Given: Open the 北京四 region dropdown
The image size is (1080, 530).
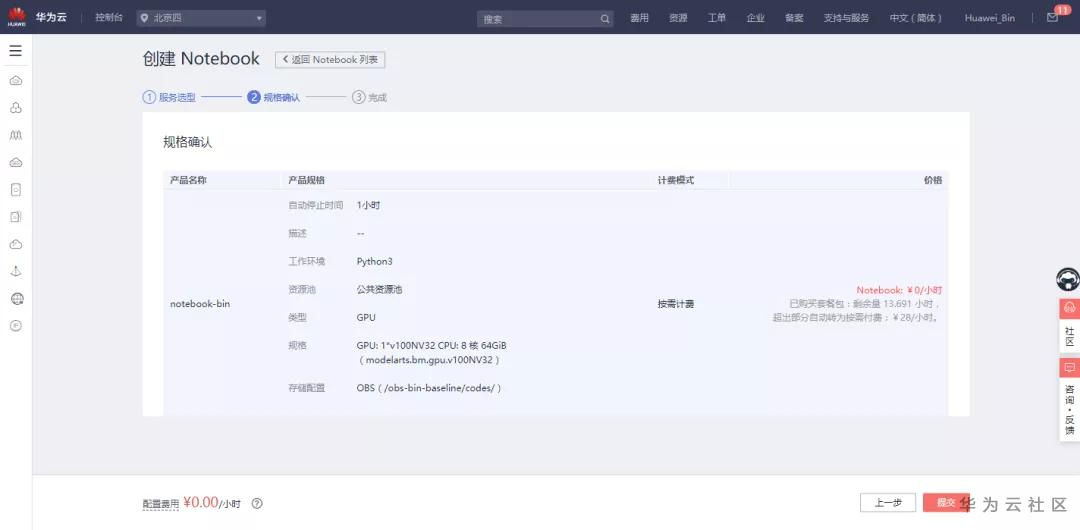Looking at the screenshot, I should tap(201, 19).
